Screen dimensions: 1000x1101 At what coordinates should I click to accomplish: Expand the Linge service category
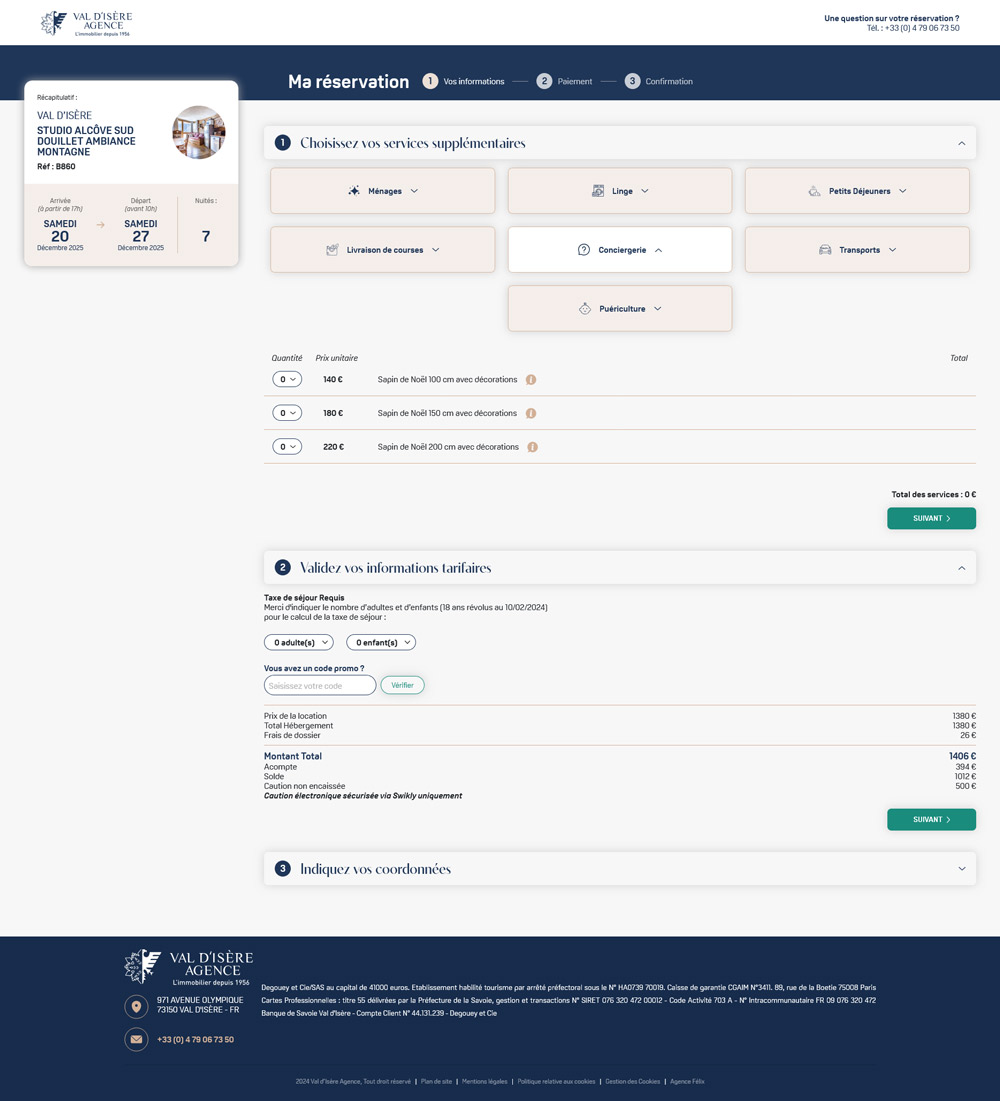619,191
